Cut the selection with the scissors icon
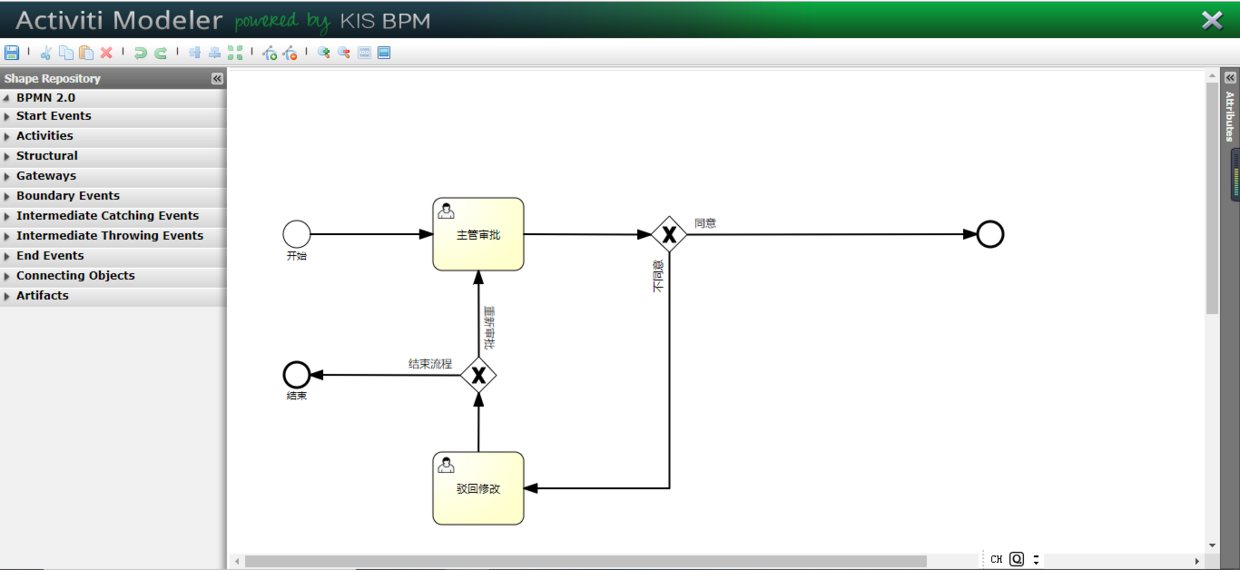The width and height of the screenshot is (1240, 570). point(46,53)
